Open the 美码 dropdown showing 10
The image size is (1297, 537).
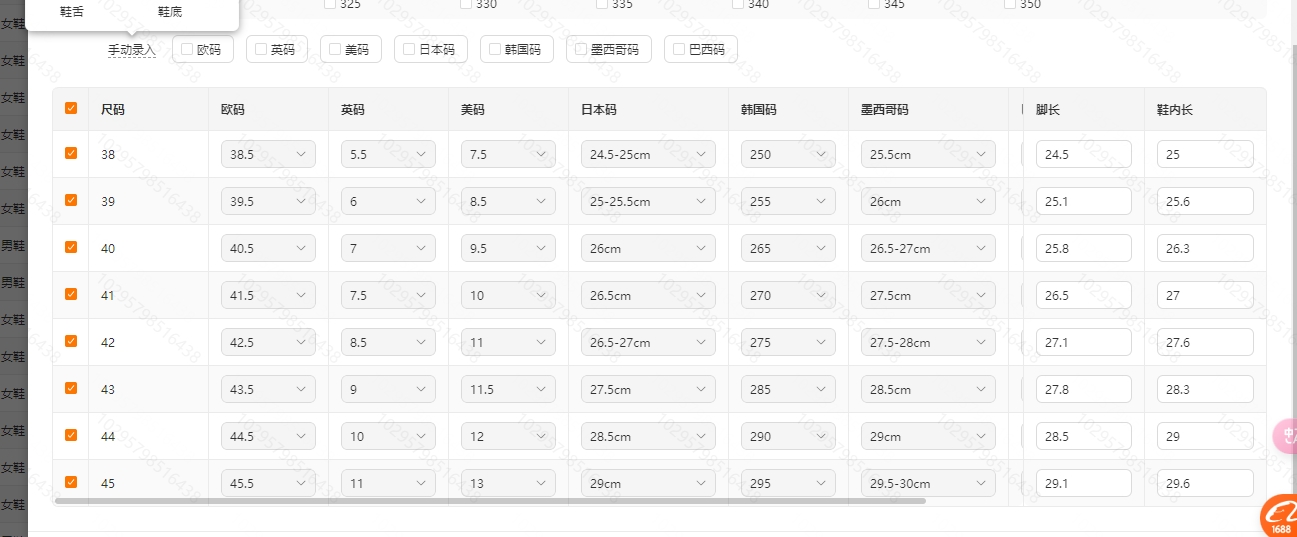click(x=508, y=295)
